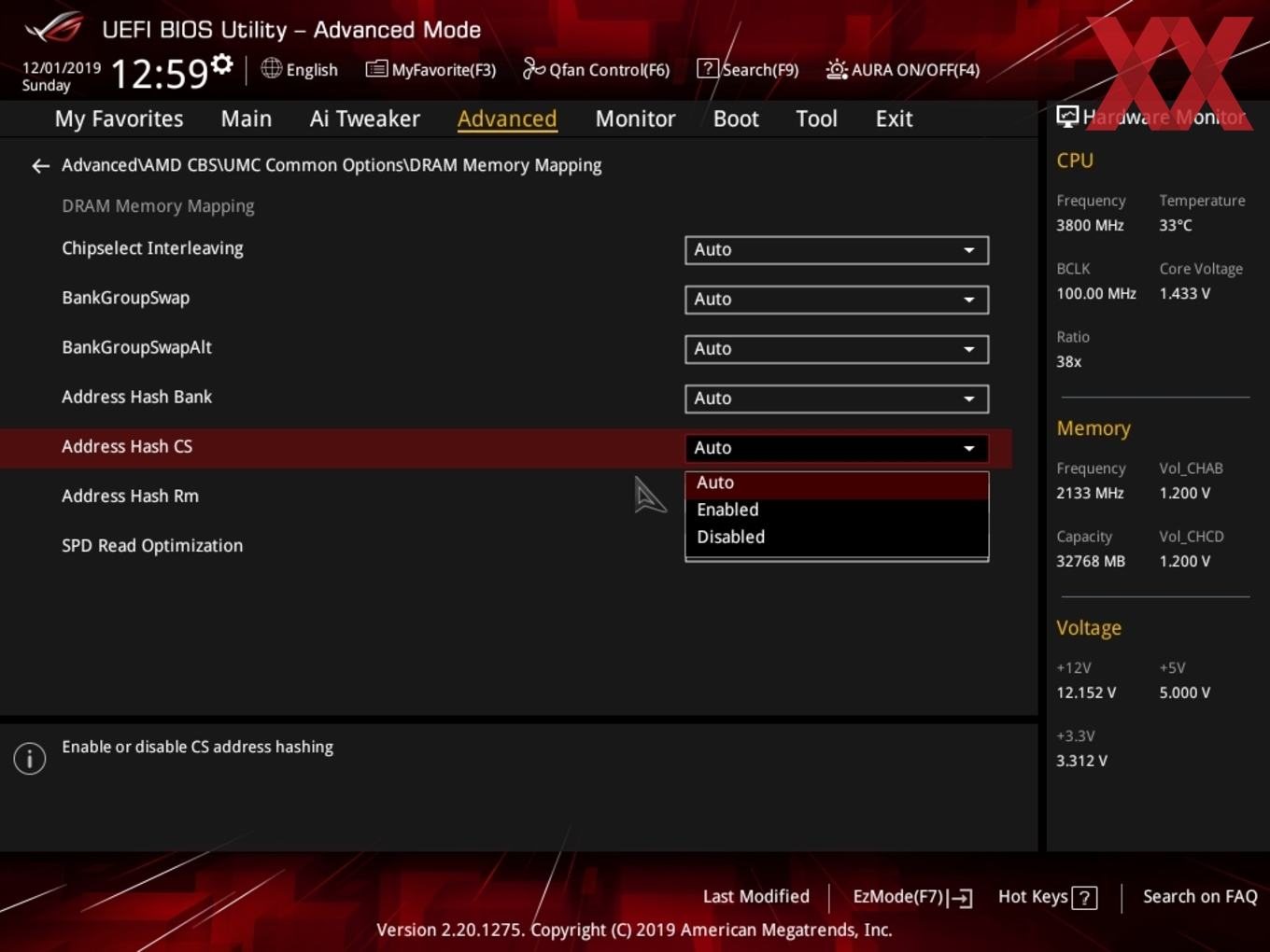
Task: Click the settings gear beside the clock
Action: pos(221,64)
